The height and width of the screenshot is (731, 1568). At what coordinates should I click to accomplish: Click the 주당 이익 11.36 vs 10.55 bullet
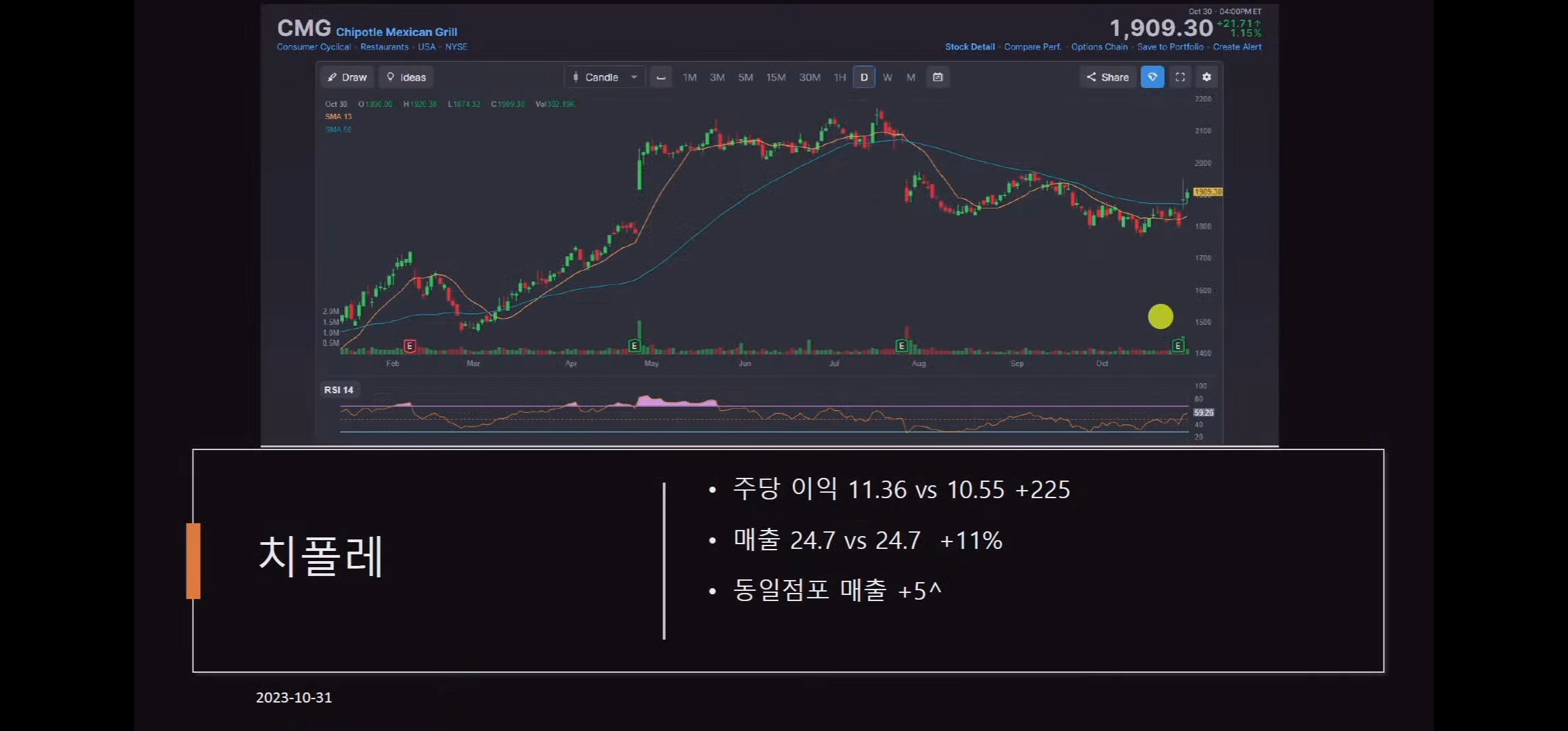point(901,489)
